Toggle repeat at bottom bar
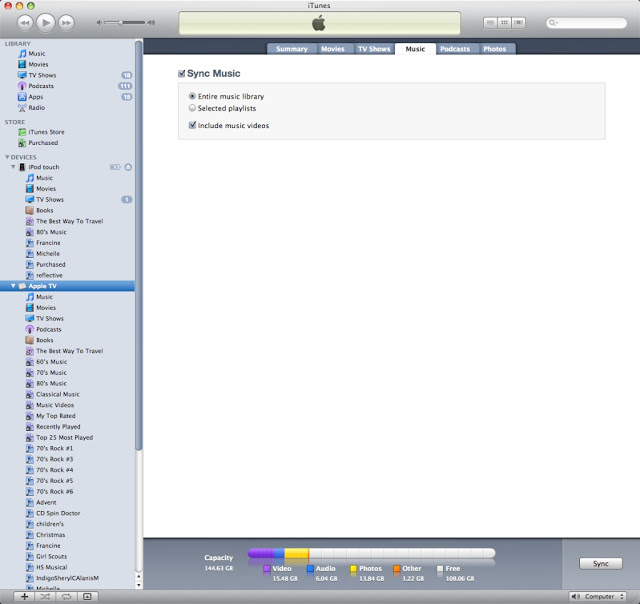 coord(66,597)
